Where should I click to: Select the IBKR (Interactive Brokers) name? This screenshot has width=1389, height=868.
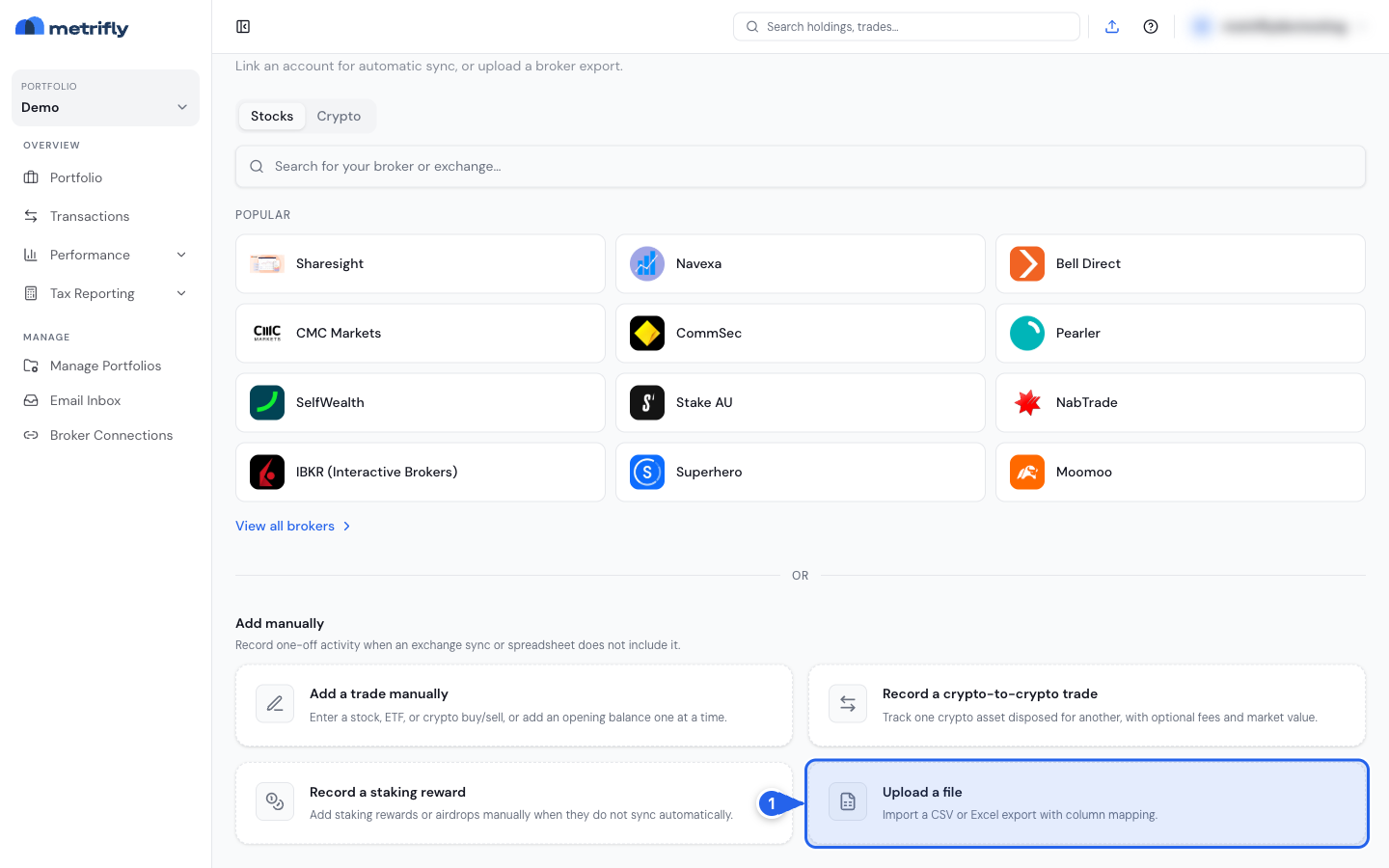[377, 472]
